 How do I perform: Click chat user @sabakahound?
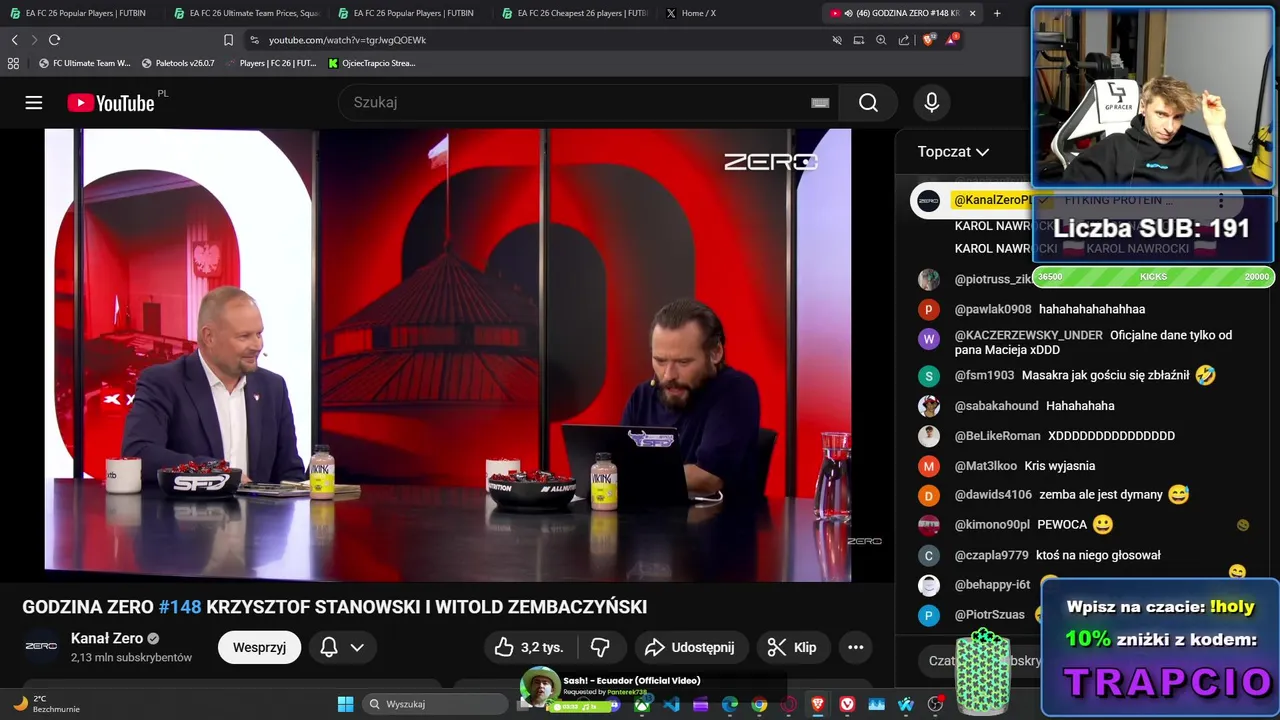coord(996,406)
